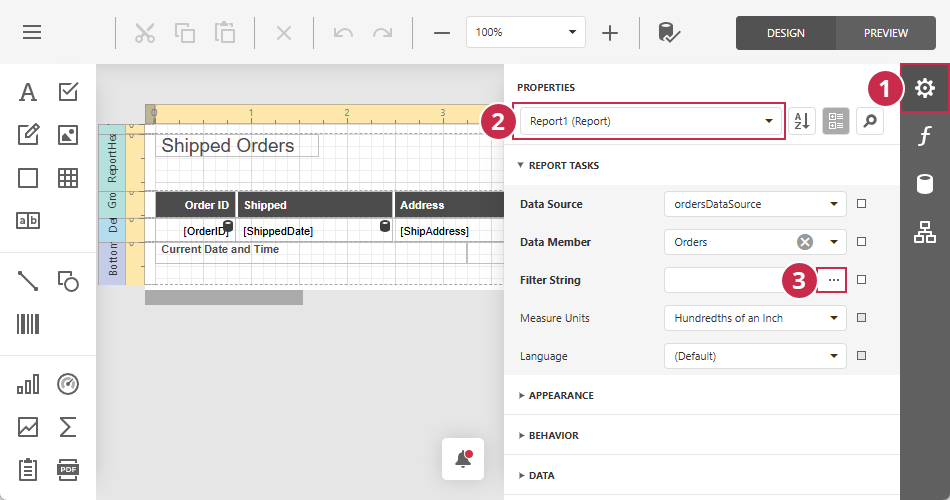Select the Current Date and Time label
The width and height of the screenshot is (950, 500).
[311, 252]
